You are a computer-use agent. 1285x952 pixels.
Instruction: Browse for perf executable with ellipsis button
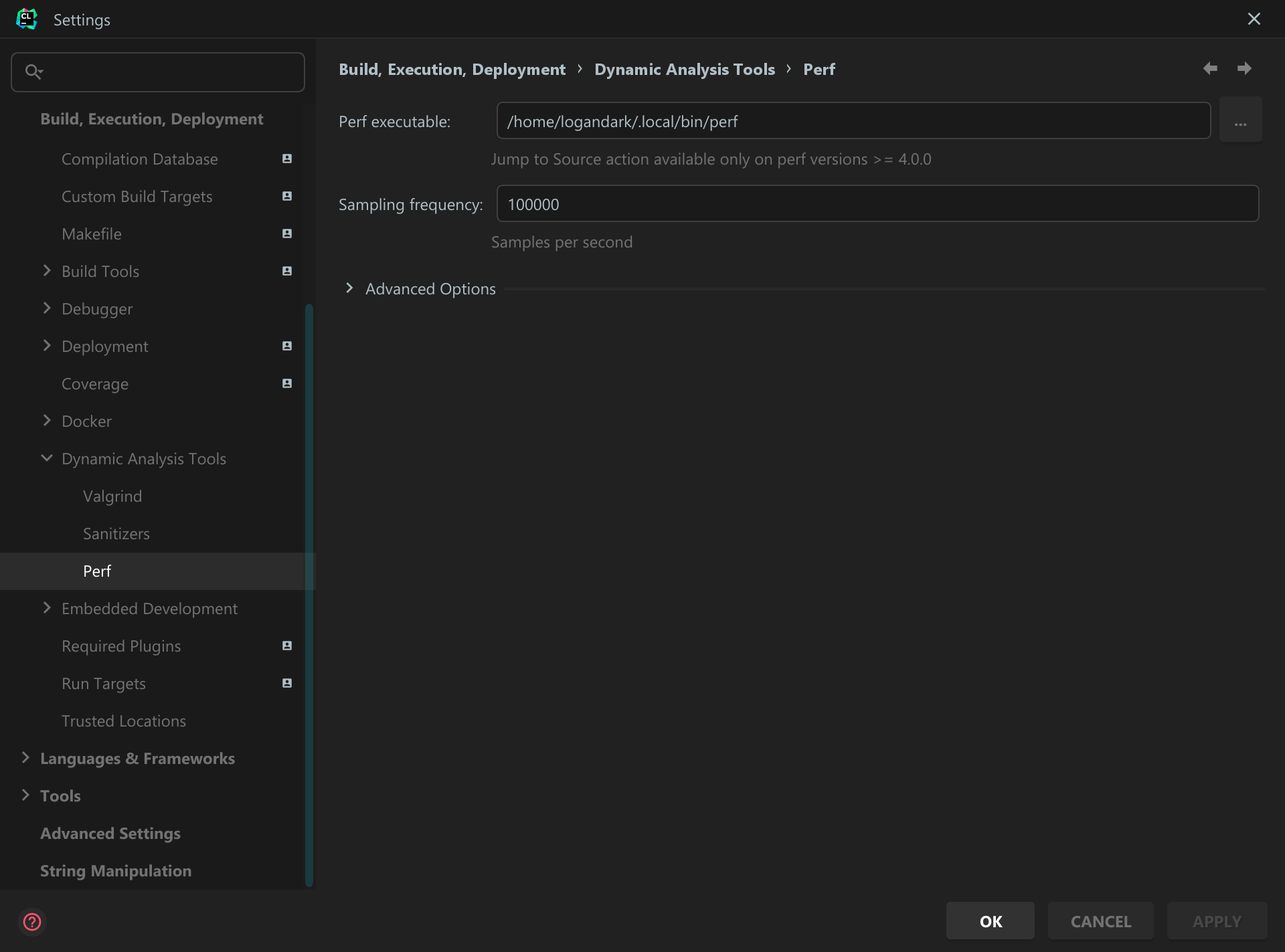(x=1241, y=121)
